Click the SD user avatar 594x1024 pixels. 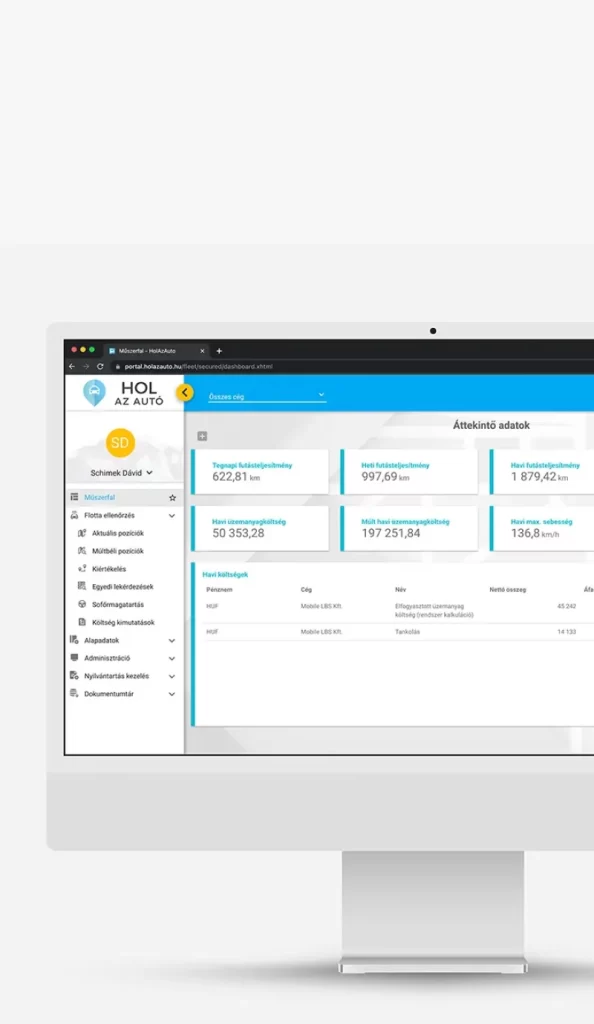tap(120, 443)
